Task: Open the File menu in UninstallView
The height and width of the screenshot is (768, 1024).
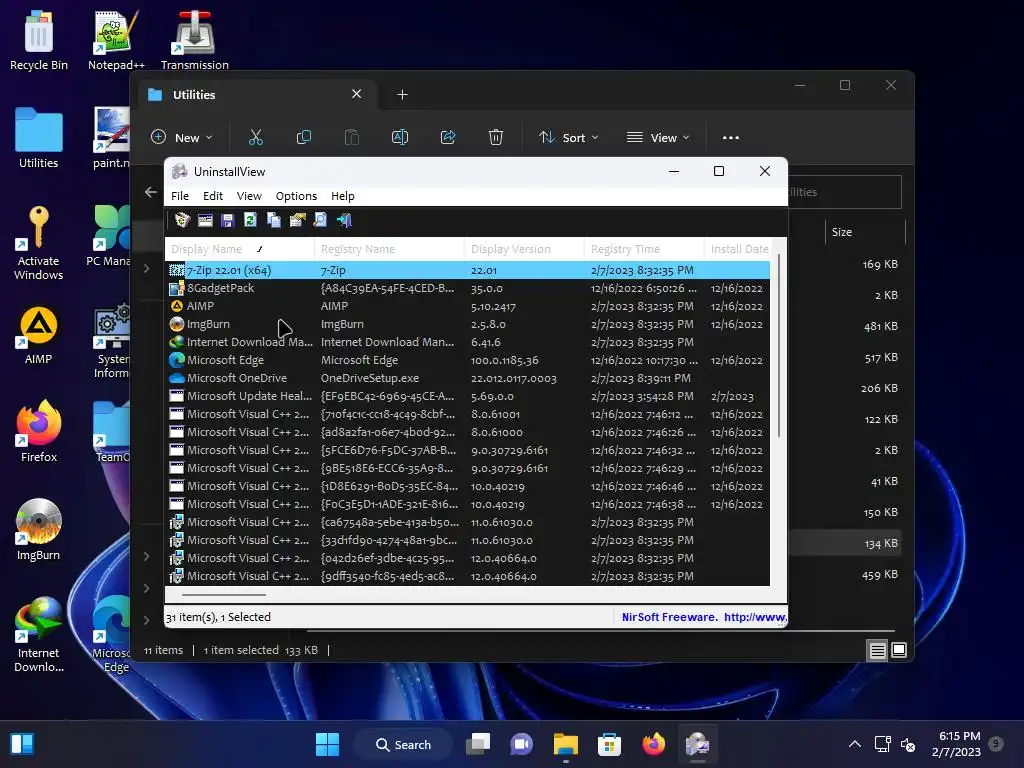Action: point(180,196)
